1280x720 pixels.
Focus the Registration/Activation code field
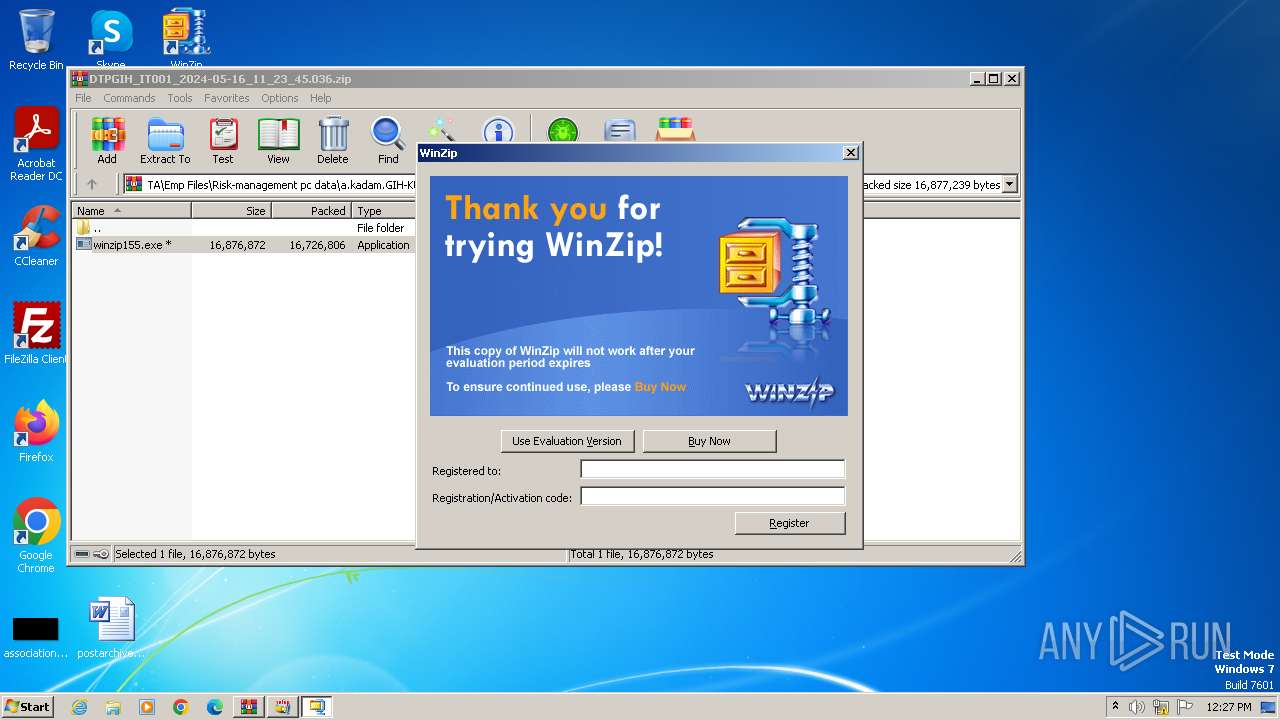pyautogui.click(x=713, y=496)
